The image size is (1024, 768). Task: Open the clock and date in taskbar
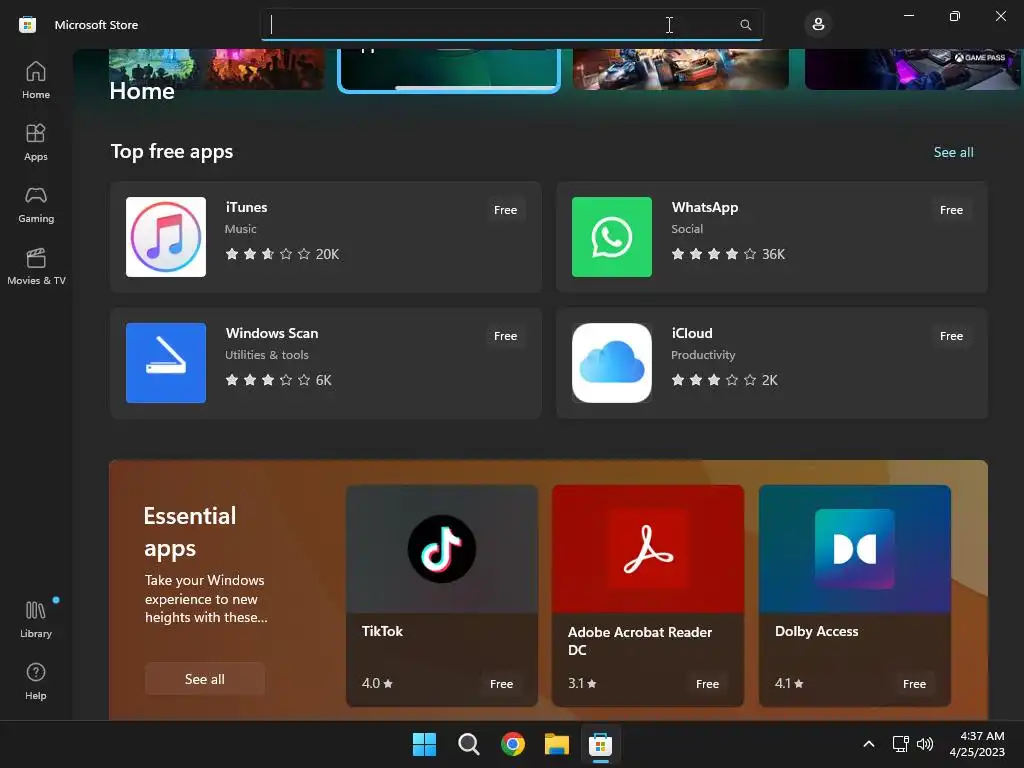(976, 744)
